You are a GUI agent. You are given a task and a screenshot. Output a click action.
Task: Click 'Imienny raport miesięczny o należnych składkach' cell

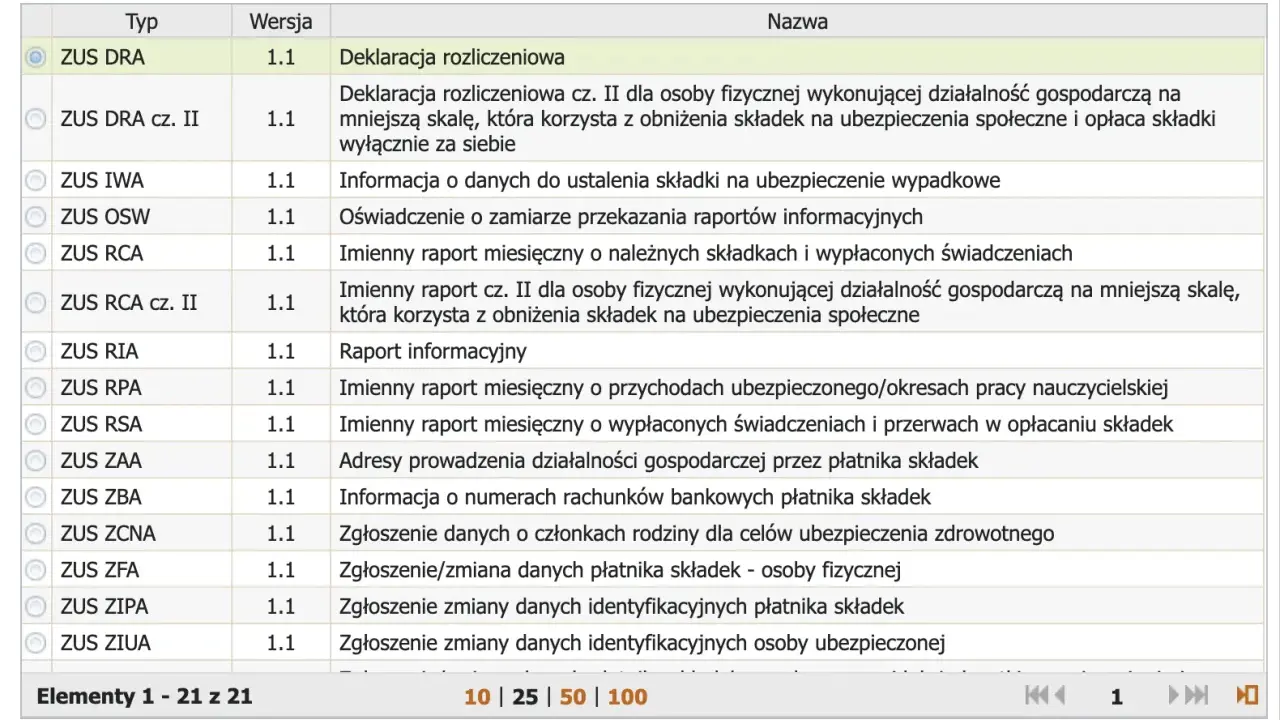click(x=797, y=254)
